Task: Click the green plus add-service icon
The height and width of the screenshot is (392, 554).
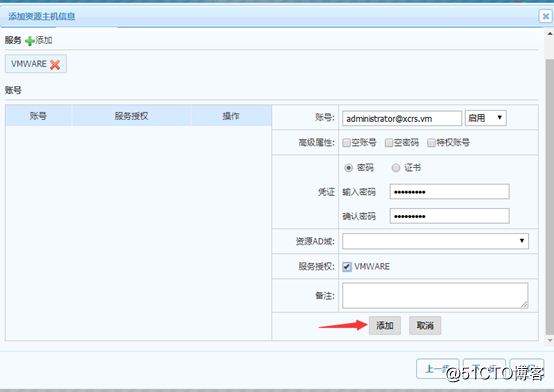Action: click(30, 41)
